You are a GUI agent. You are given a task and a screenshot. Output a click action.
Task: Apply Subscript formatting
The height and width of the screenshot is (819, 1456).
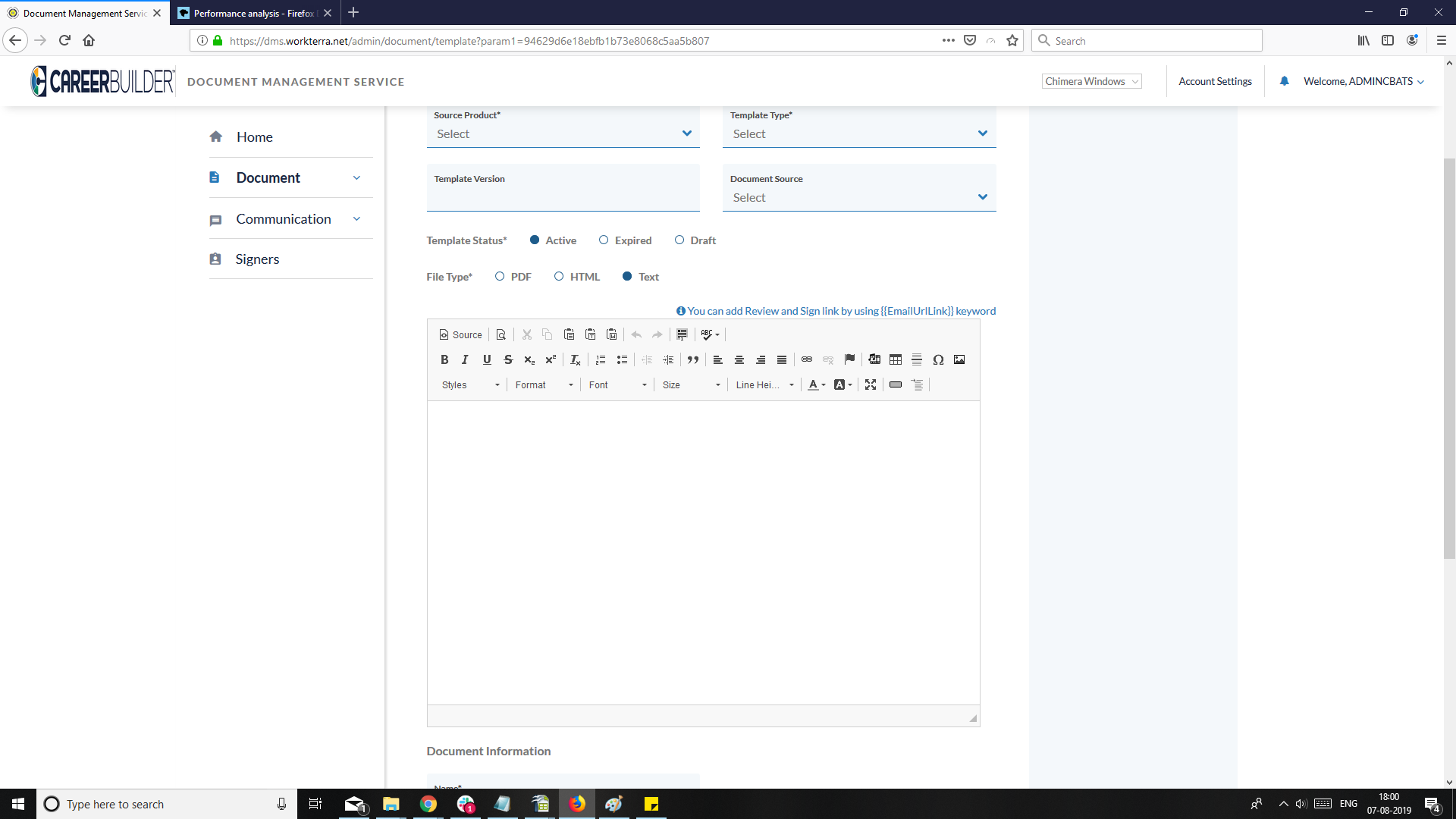529,360
